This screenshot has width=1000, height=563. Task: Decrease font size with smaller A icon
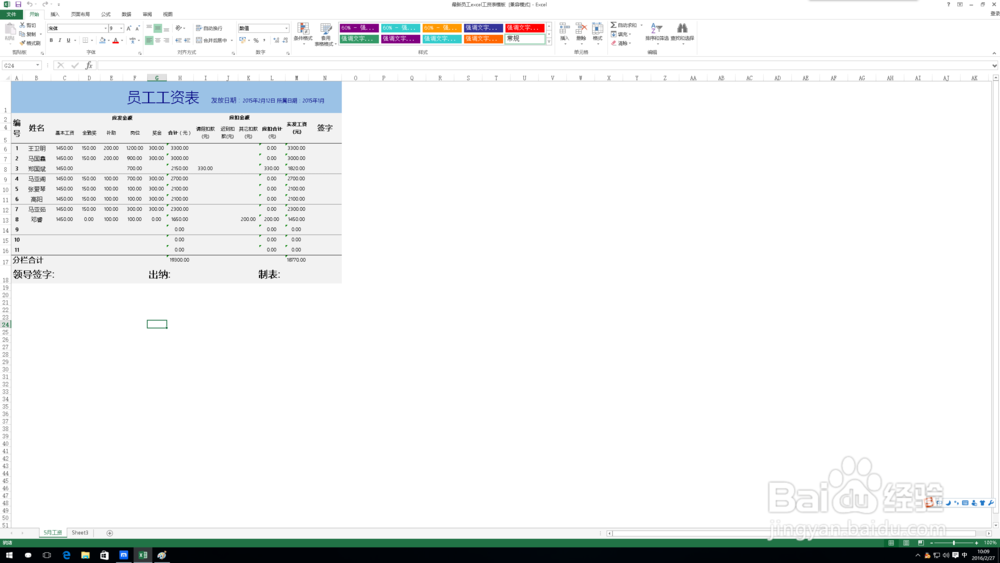point(137,28)
